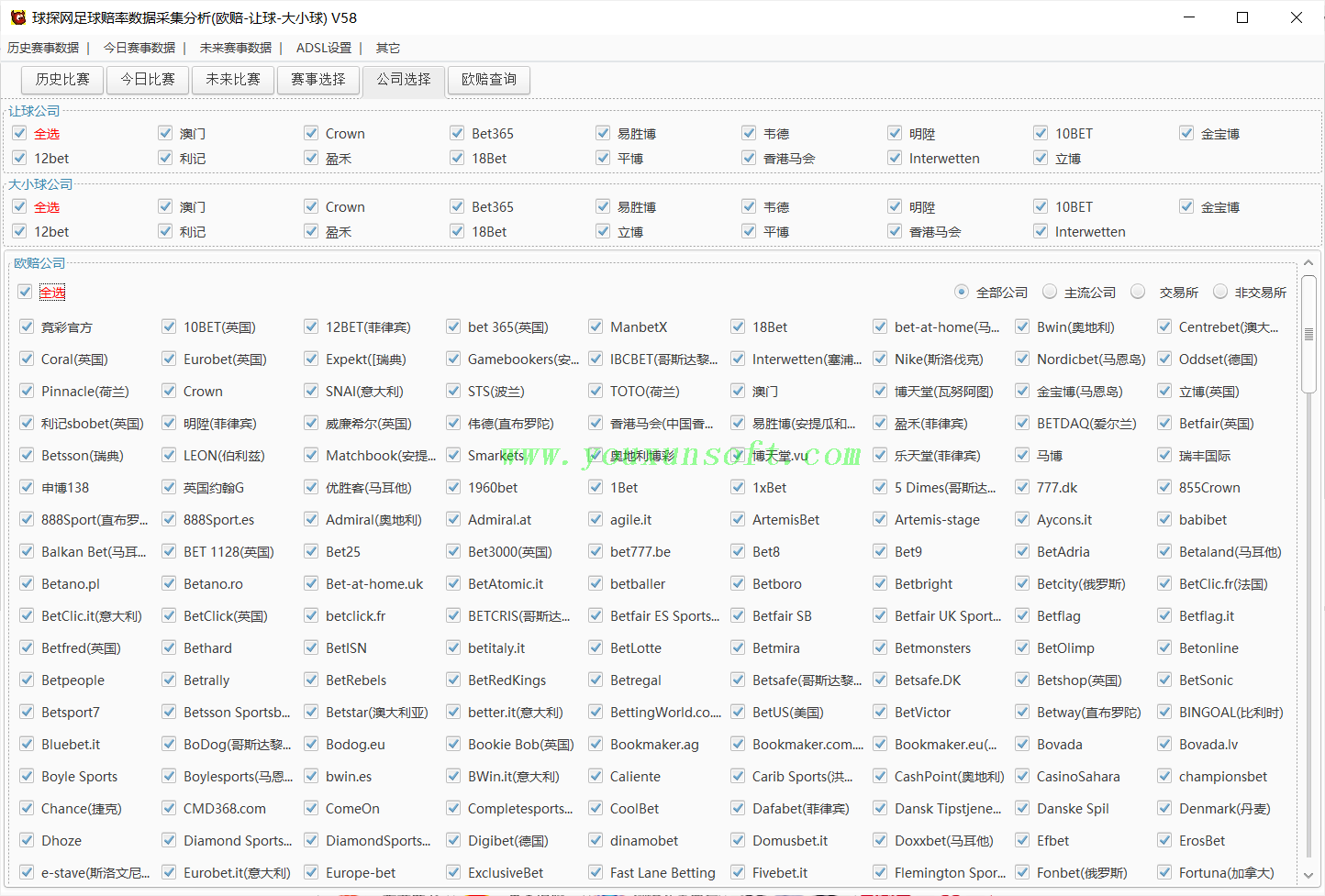Uncheck BetVictor checkbox

pyautogui.click(x=880, y=712)
